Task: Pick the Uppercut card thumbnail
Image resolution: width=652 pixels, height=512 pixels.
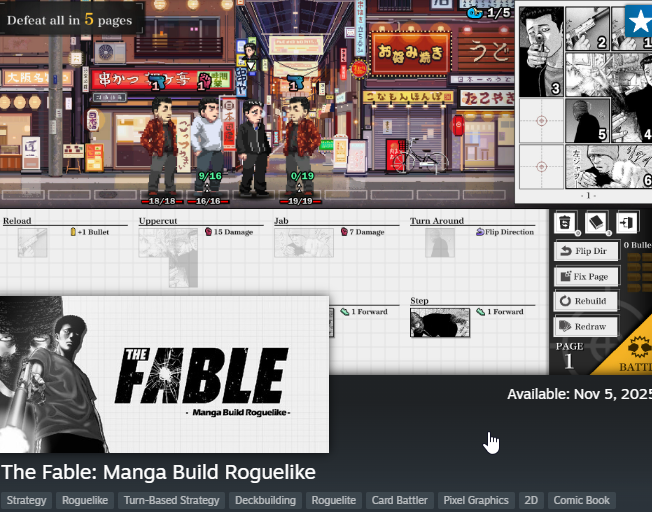Action: 168,258
